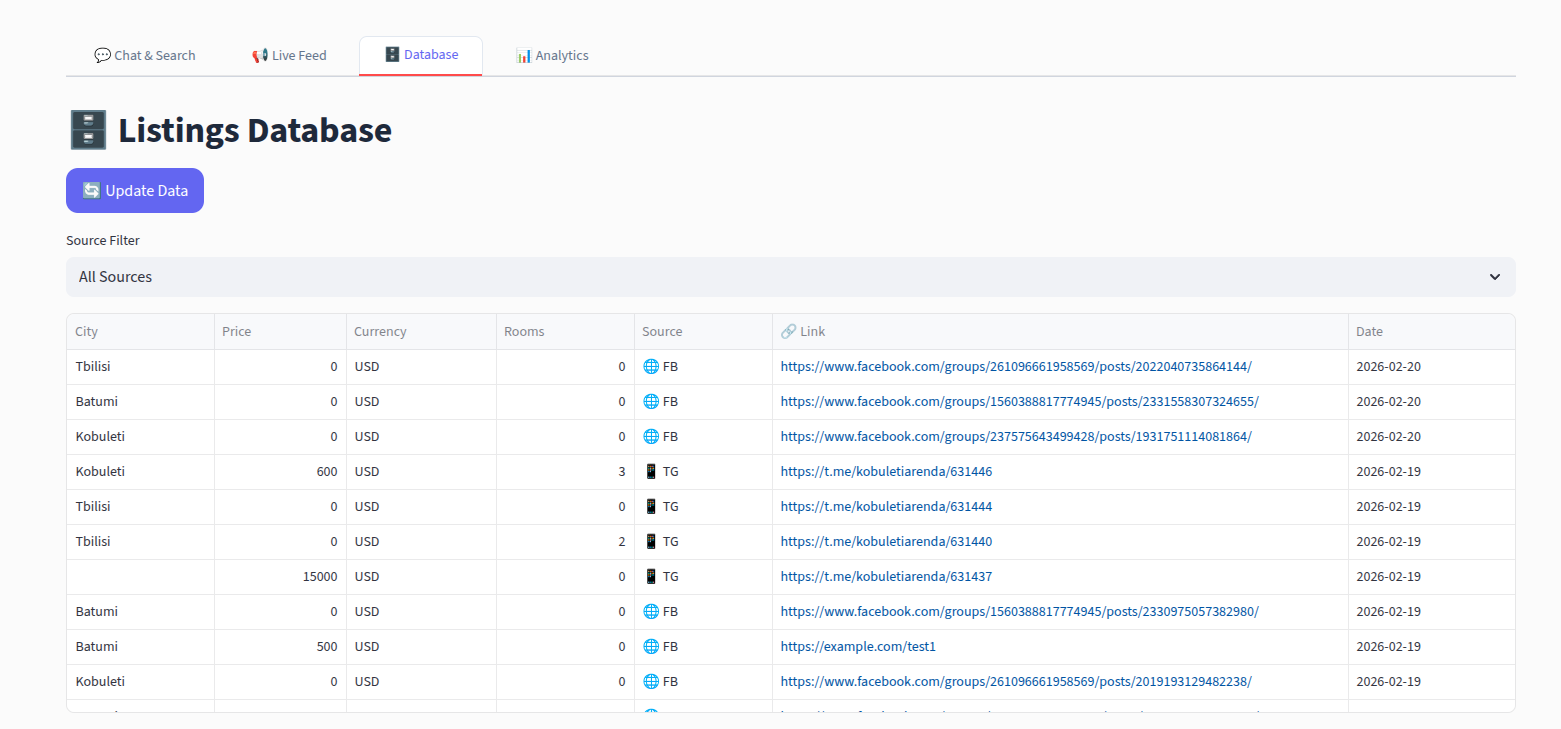
Task: Click the Date column header
Action: [1369, 332]
